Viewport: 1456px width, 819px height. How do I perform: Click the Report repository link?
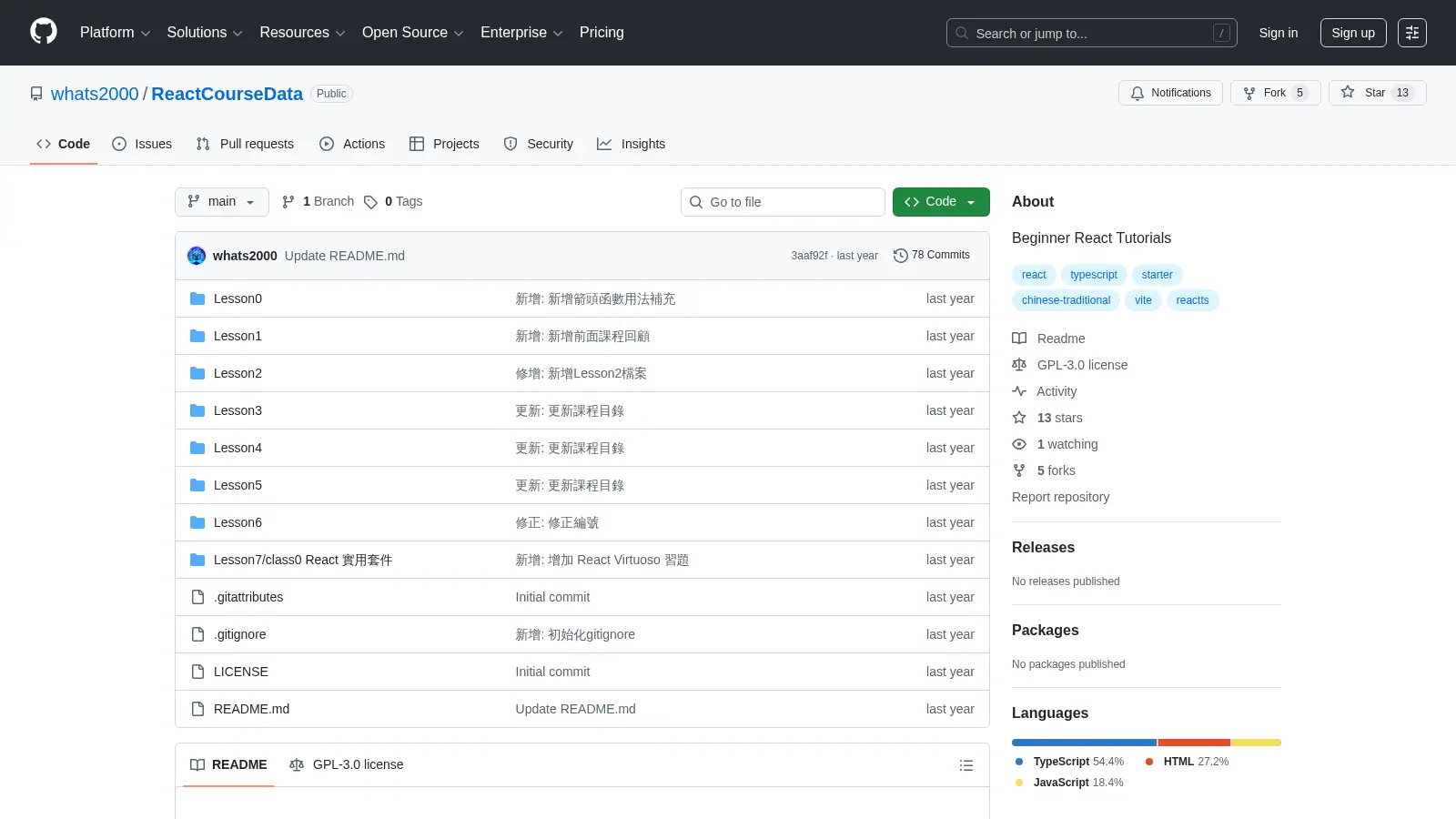pyautogui.click(x=1060, y=497)
